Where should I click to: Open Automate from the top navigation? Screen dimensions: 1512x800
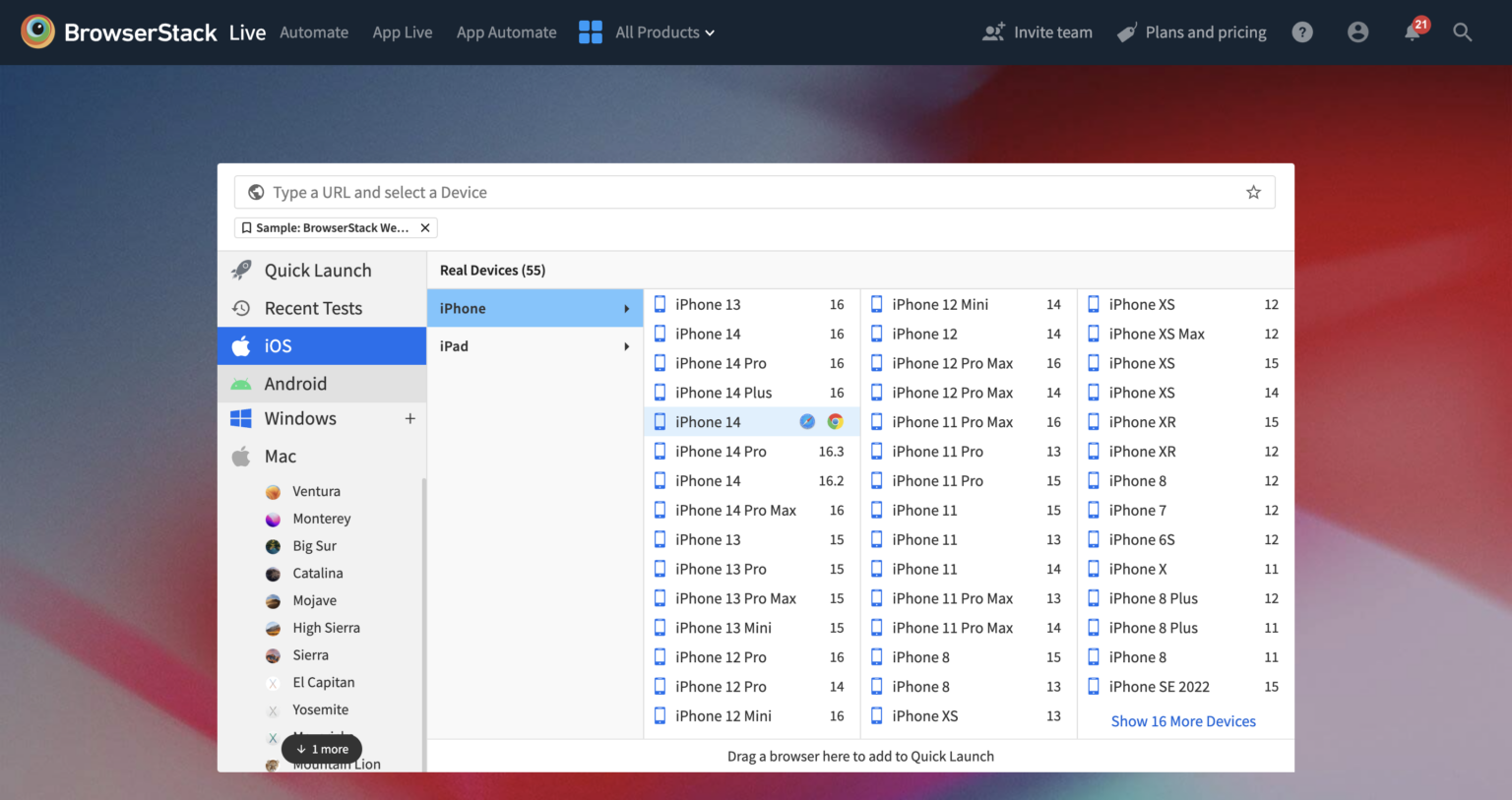(x=314, y=31)
